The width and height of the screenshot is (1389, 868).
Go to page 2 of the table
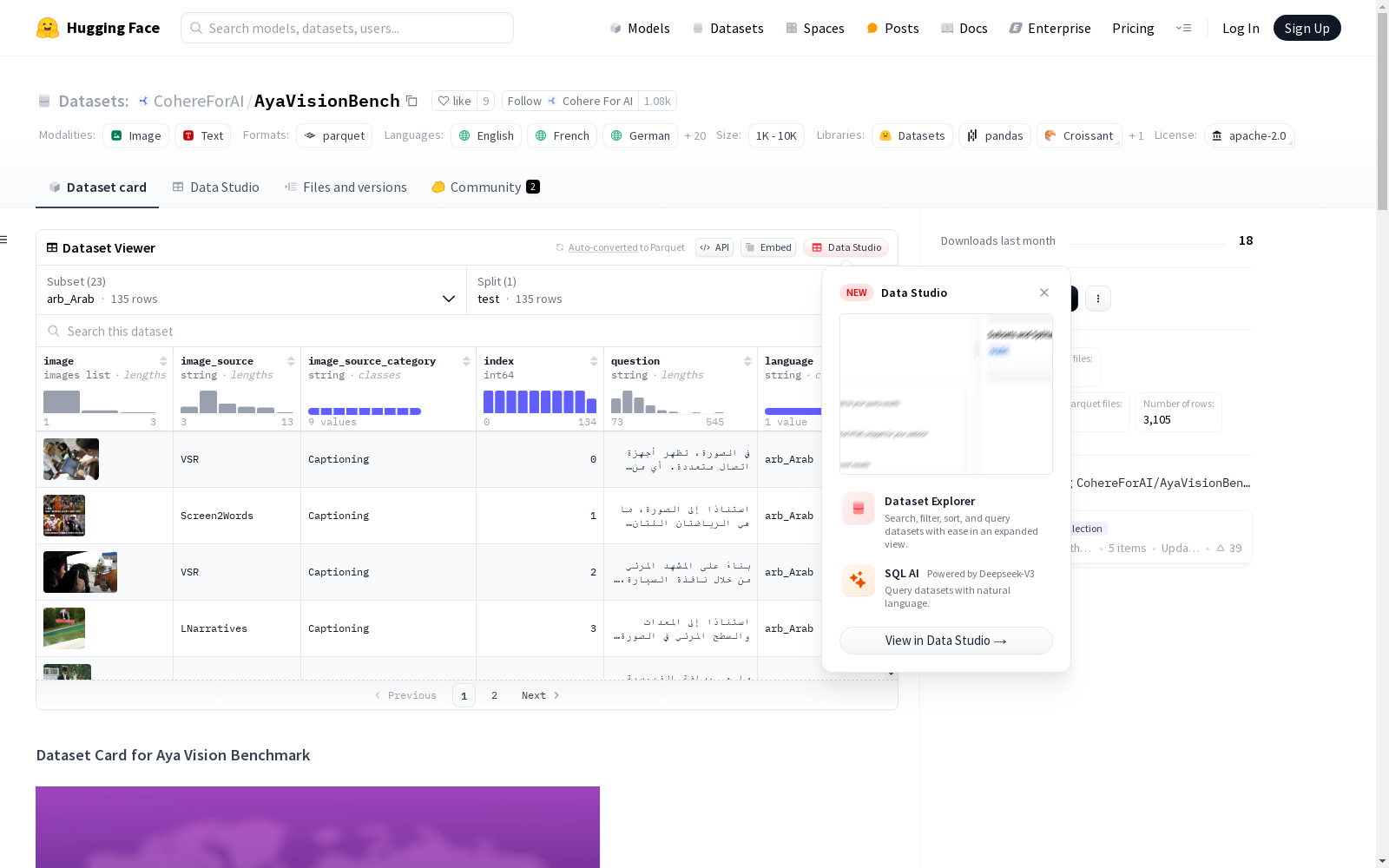(x=495, y=695)
